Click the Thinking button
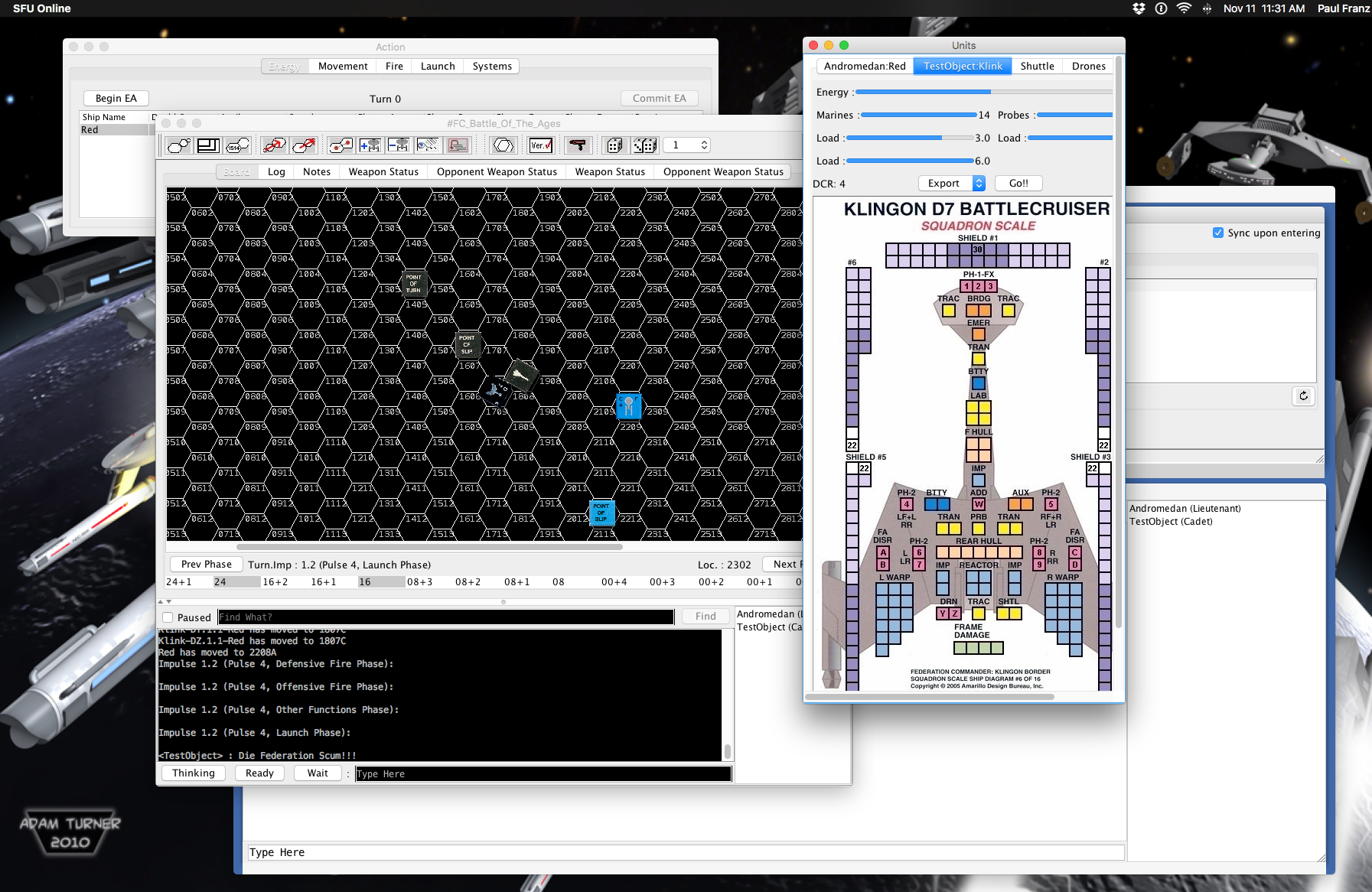 point(194,773)
